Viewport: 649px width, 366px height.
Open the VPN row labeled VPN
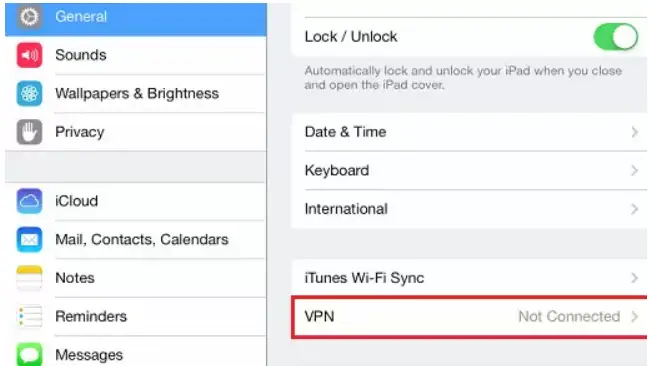click(x=469, y=317)
